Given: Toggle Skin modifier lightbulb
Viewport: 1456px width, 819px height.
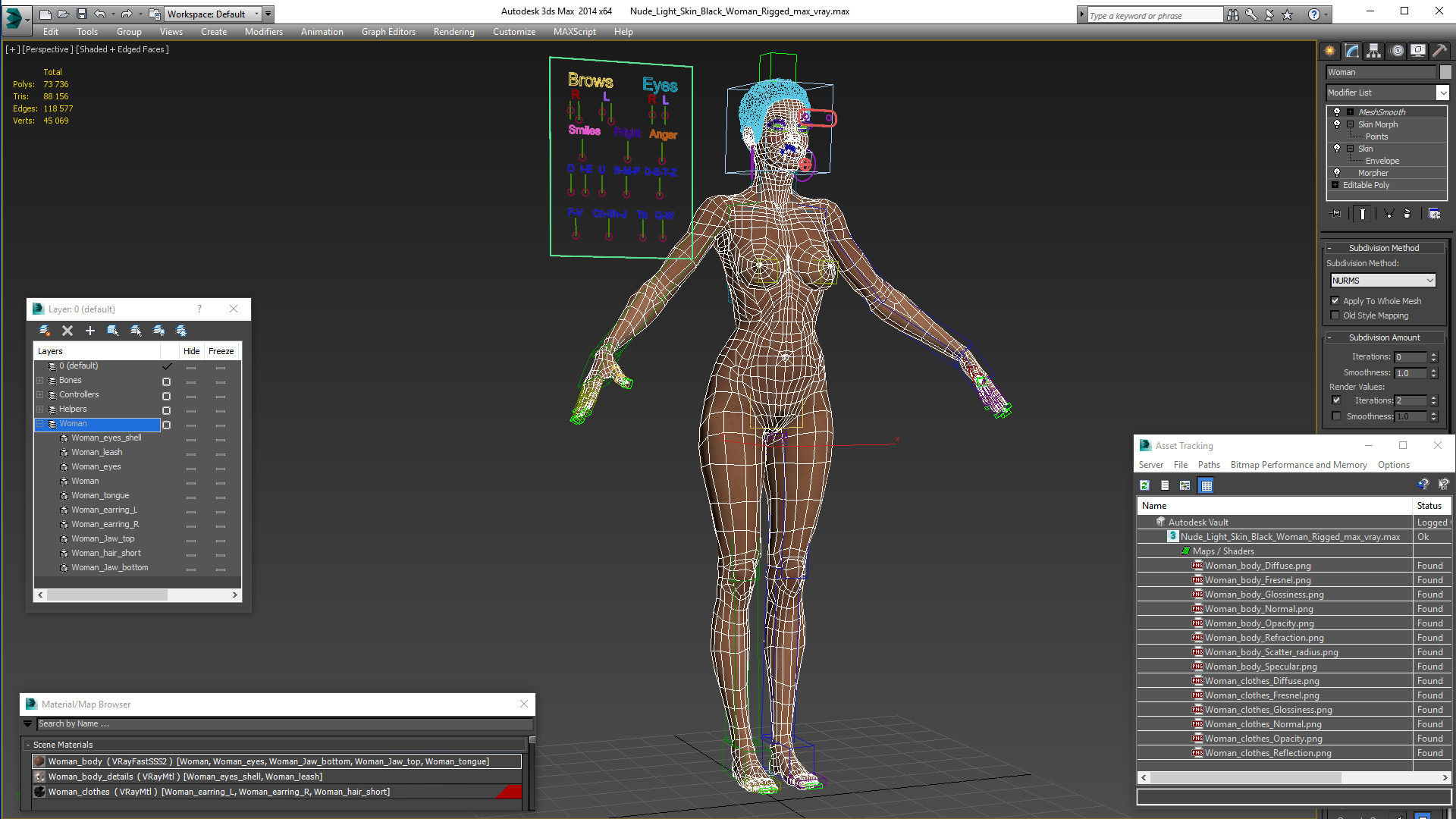Looking at the screenshot, I should coord(1337,149).
